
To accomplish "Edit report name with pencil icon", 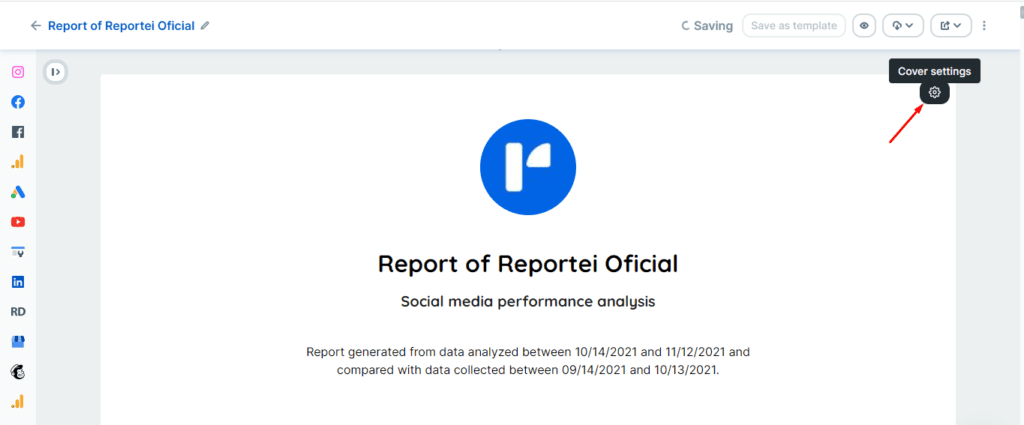I will pos(205,26).
